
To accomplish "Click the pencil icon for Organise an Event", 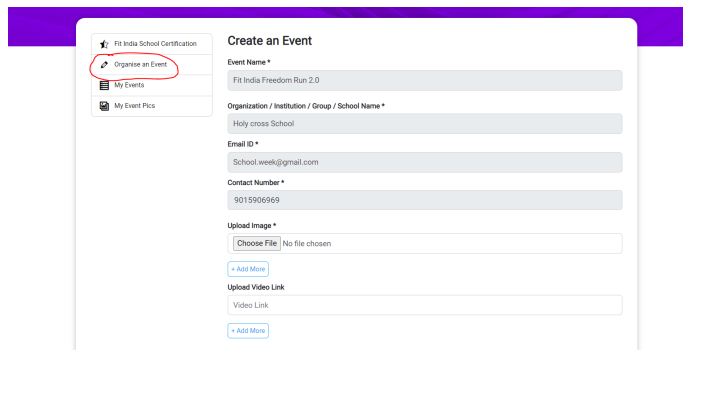I will click(x=104, y=65).
